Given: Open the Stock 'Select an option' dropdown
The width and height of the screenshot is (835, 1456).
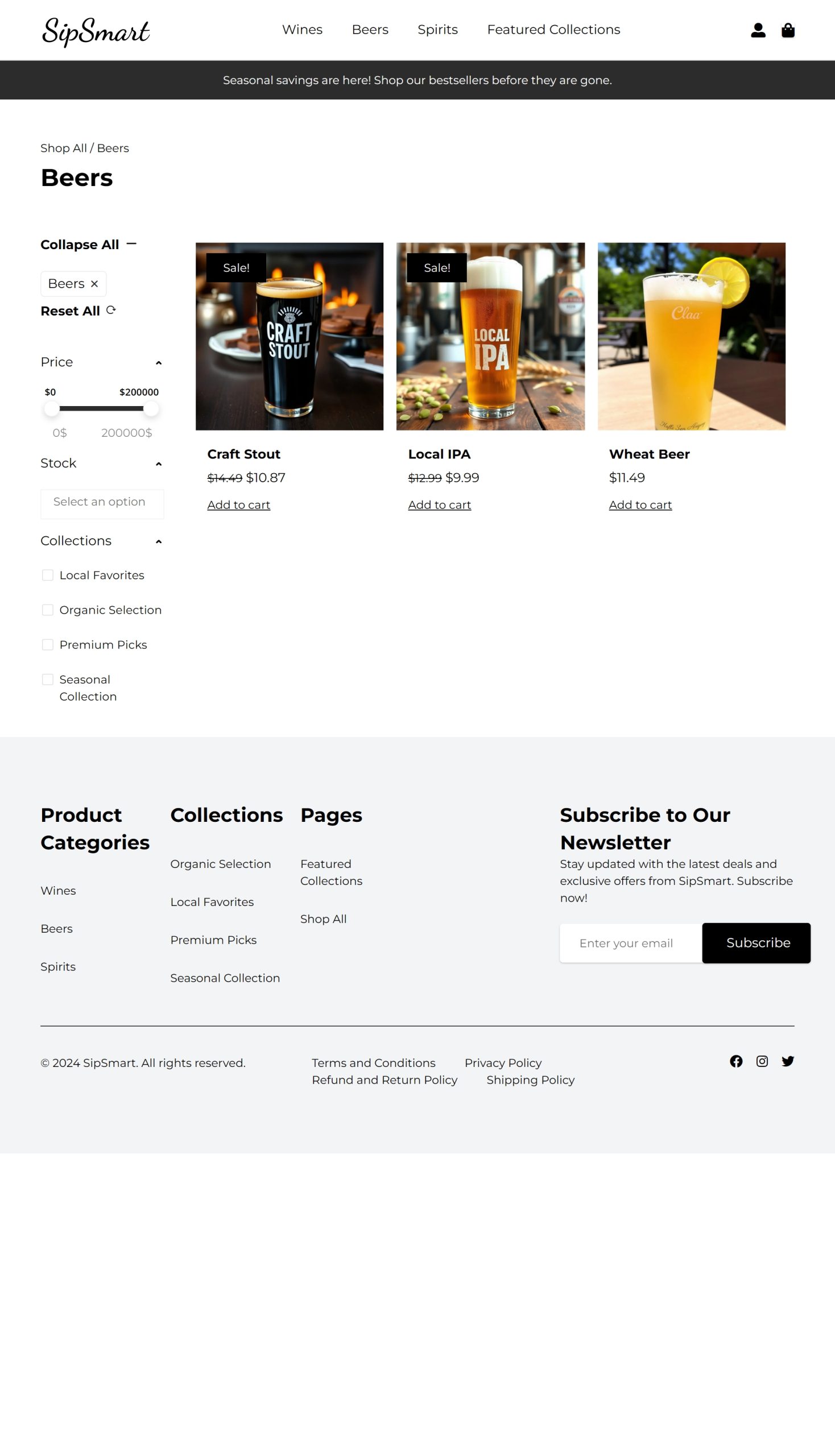Looking at the screenshot, I should click(102, 503).
